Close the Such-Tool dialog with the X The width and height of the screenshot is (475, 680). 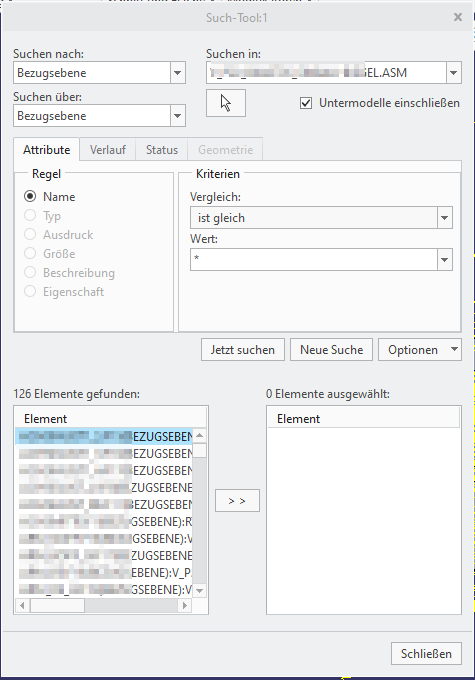coord(458,17)
